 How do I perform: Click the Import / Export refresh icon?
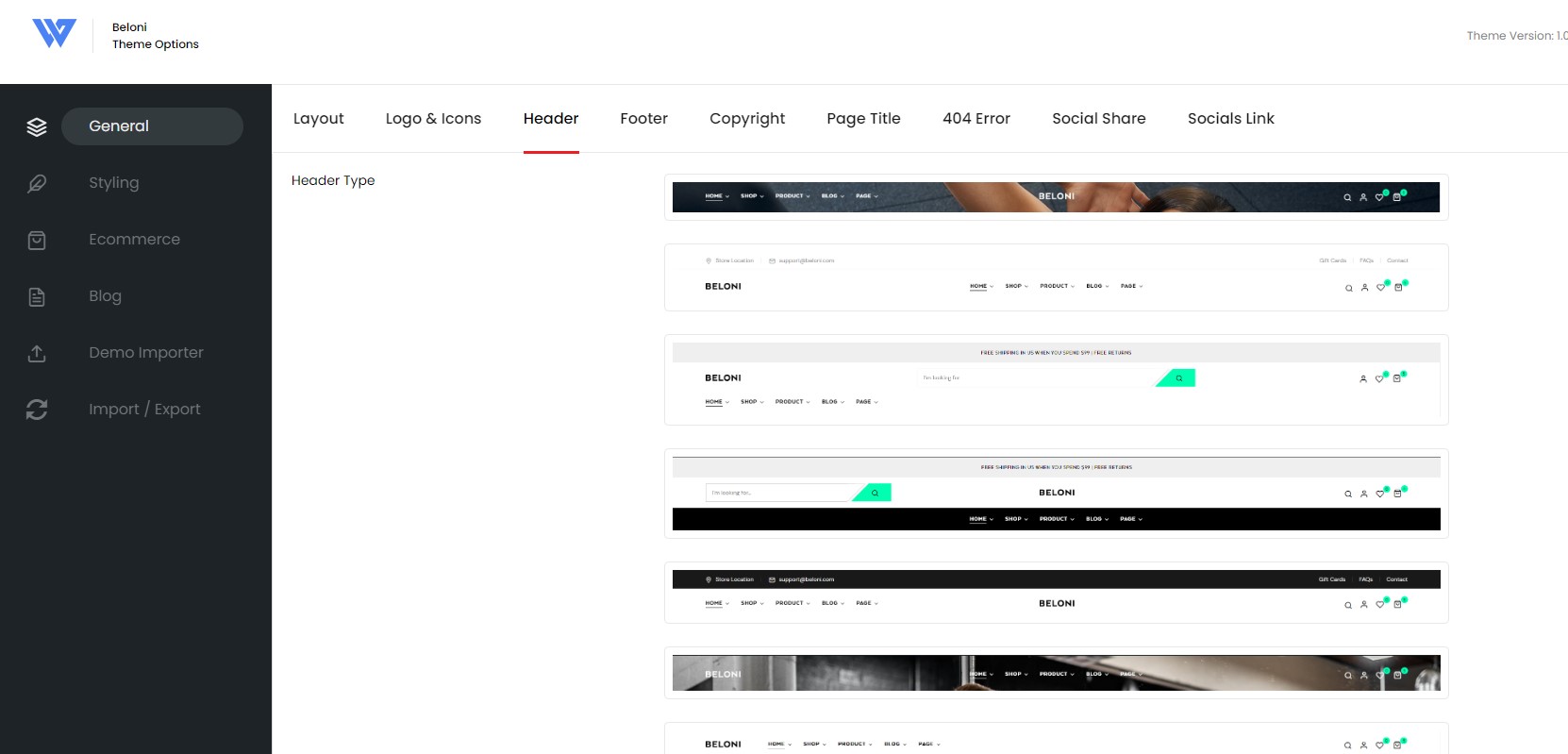tap(37, 410)
